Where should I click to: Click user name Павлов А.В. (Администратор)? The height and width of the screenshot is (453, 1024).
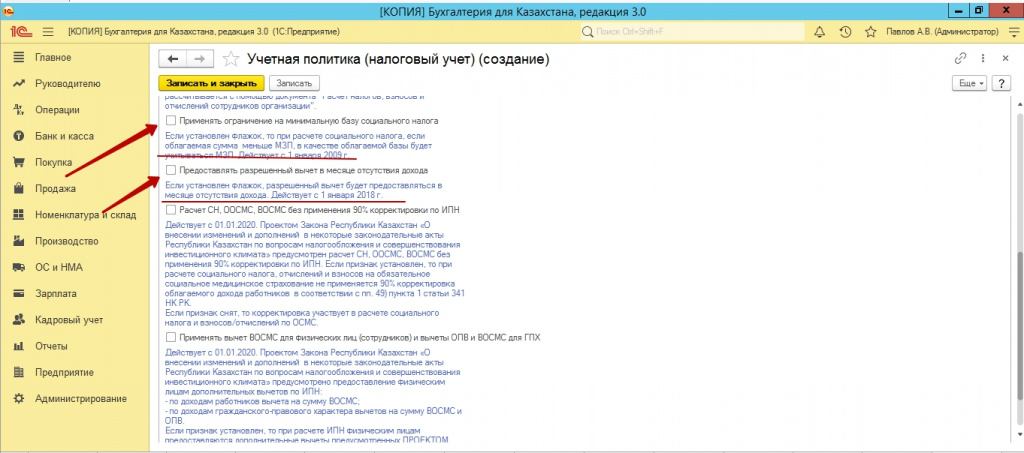942,31
